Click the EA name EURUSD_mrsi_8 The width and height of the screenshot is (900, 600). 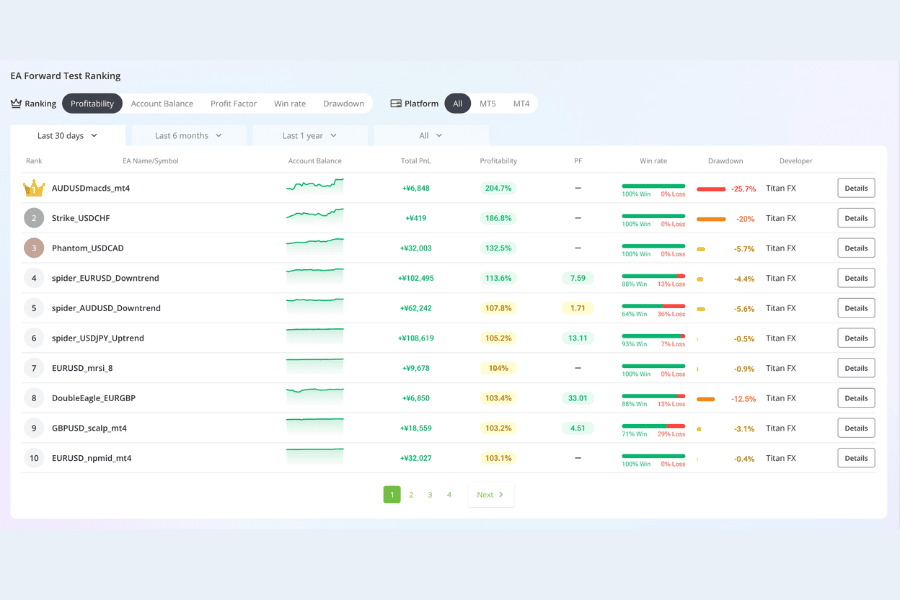click(82, 368)
